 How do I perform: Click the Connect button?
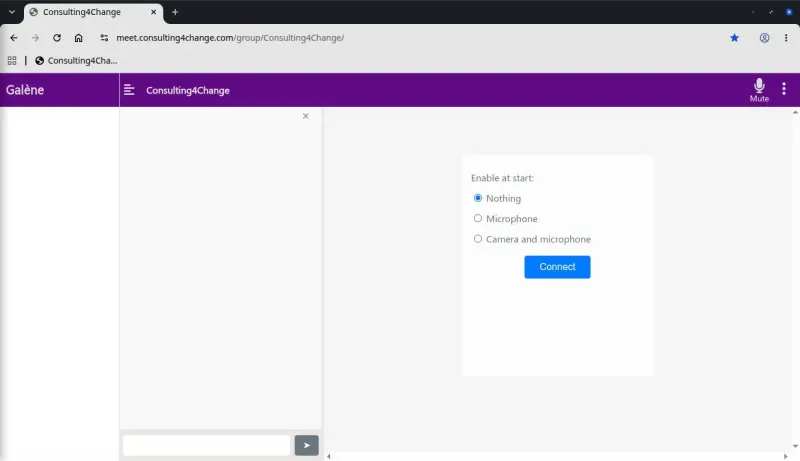tap(557, 267)
